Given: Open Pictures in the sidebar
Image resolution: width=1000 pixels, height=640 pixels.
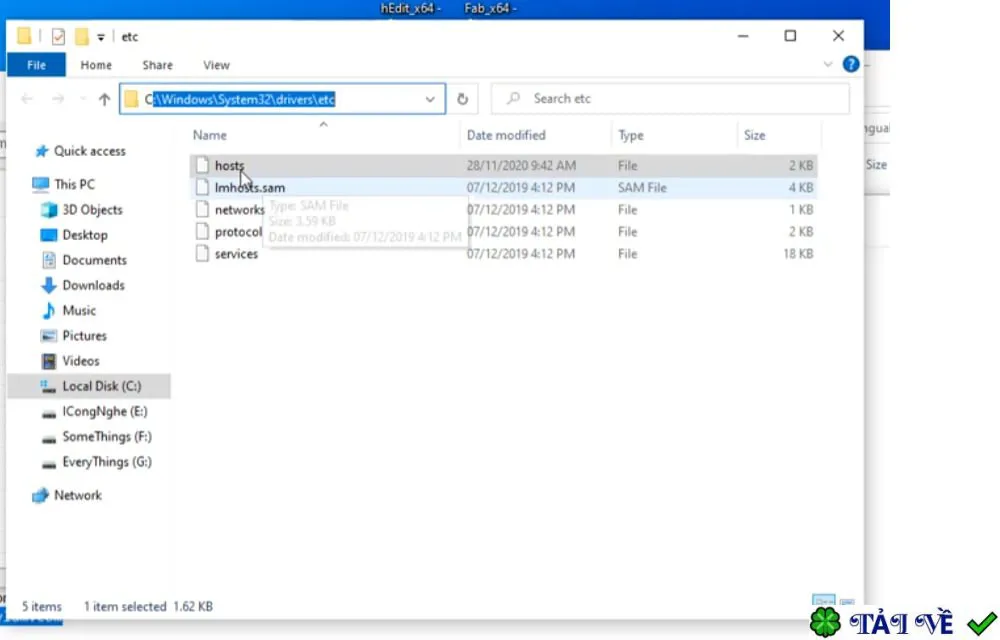Looking at the screenshot, I should click(x=84, y=336).
